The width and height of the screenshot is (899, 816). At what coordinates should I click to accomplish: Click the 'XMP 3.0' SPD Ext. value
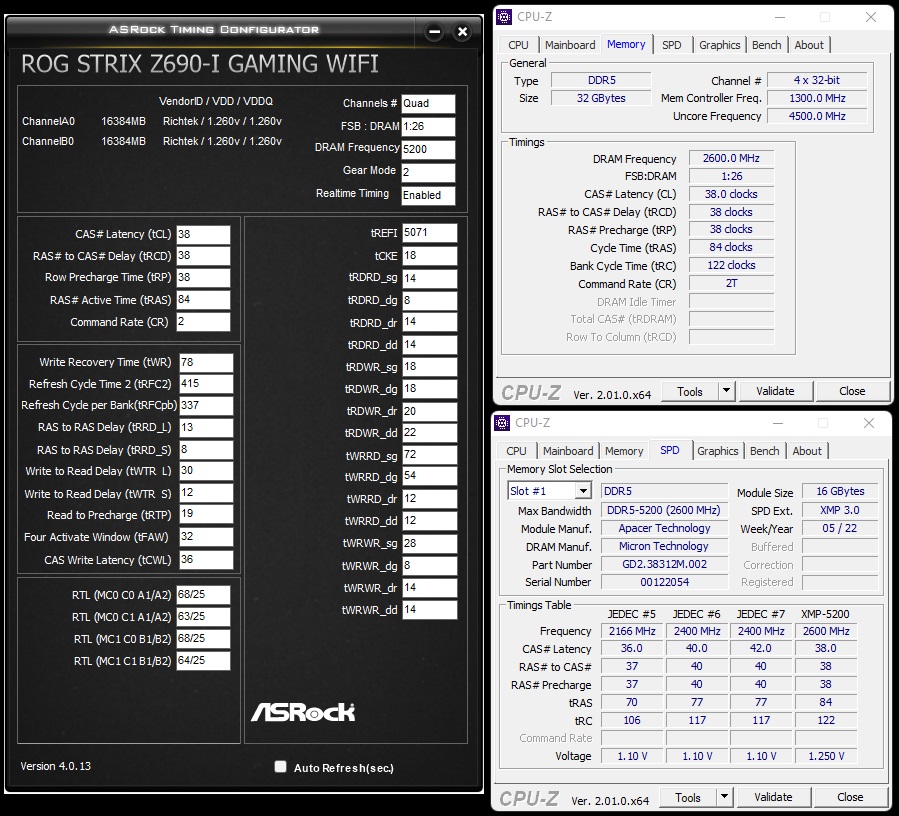[x=839, y=510]
